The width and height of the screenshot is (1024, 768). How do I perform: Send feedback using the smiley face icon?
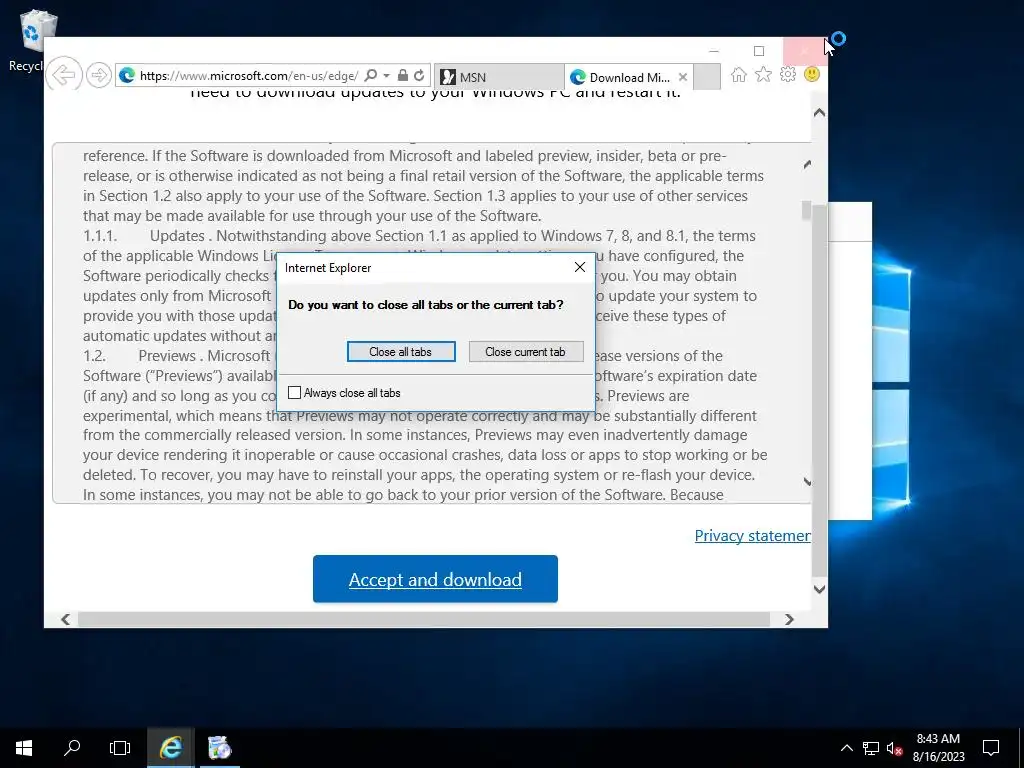click(x=812, y=74)
